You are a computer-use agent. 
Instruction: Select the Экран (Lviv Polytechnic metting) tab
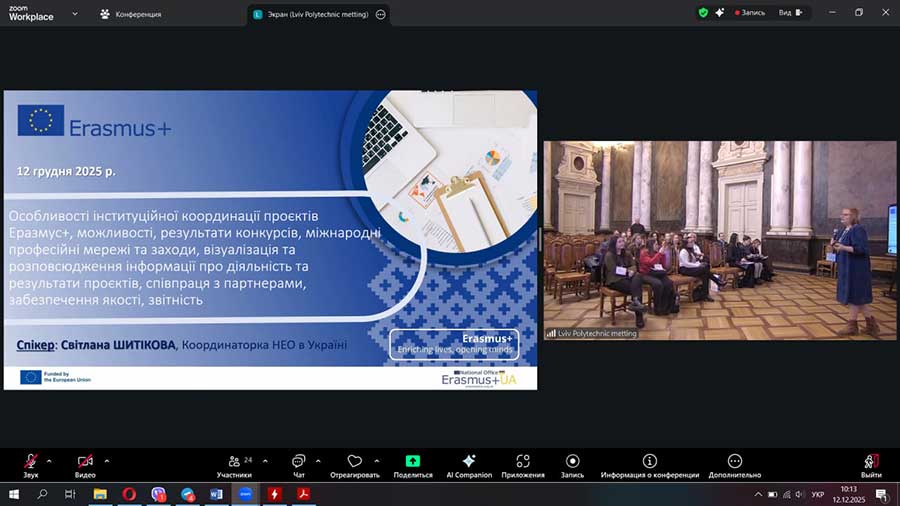(x=310, y=14)
